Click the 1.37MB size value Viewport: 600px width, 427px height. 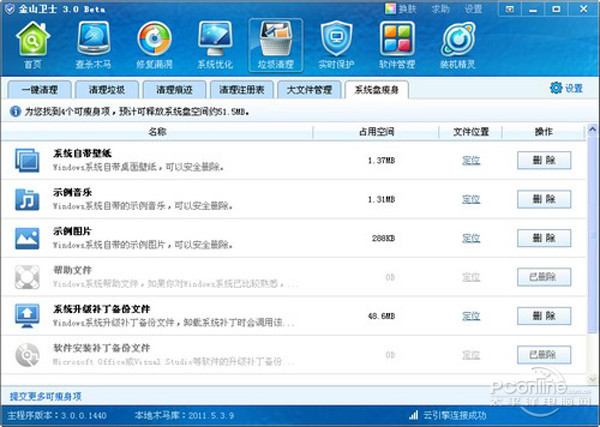[382, 160]
